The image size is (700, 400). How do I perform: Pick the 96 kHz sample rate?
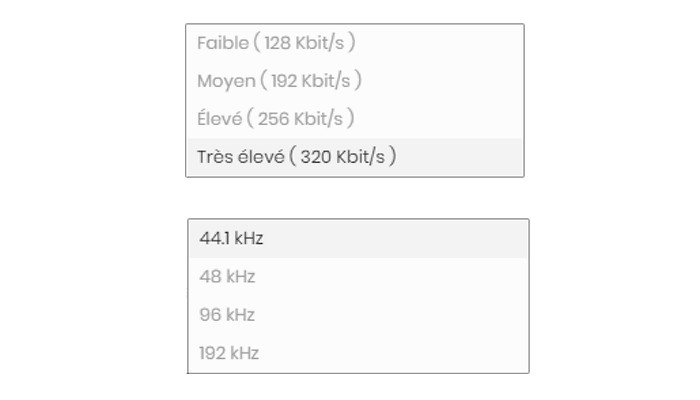pyautogui.click(x=227, y=315)
